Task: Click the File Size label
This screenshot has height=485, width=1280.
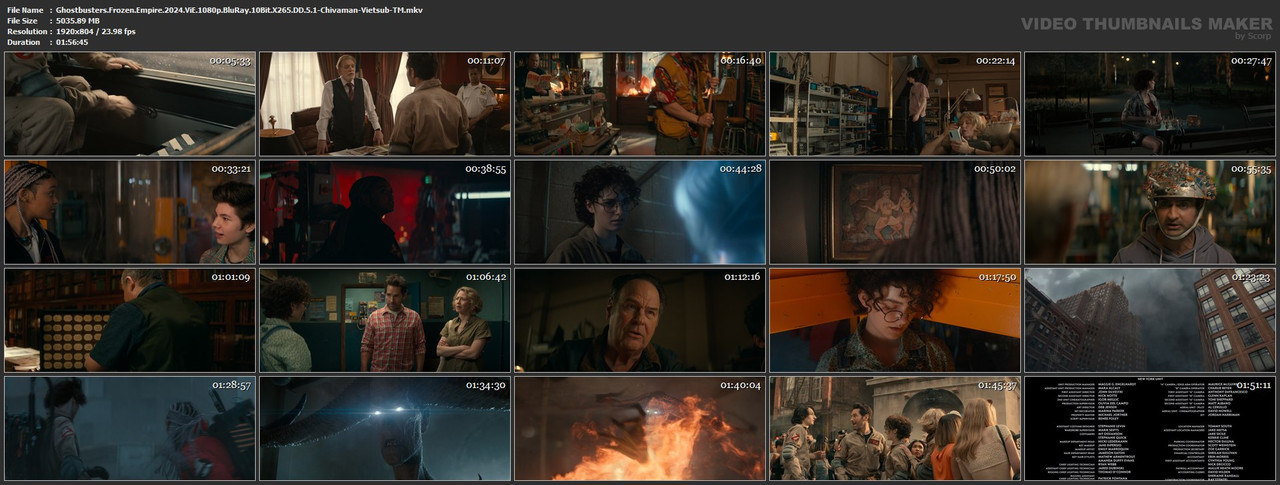Action: [x=22, y=20]
